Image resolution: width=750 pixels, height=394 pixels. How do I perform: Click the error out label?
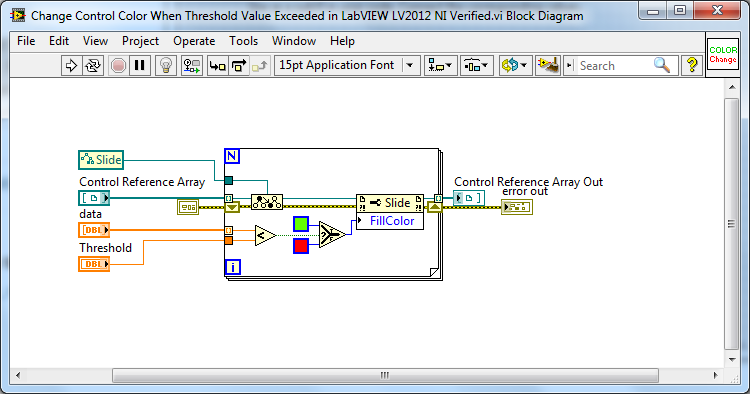point(525,191)
